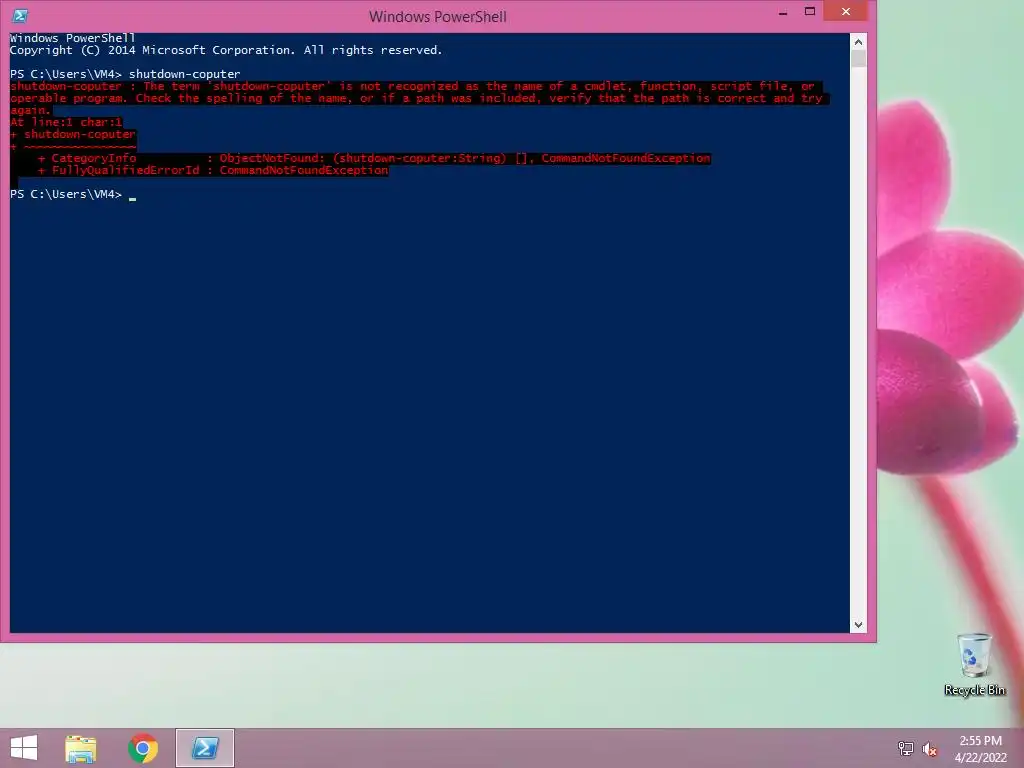Screen dimensions: 1024x768
Task: Click the muted volume tray icon
Action: [x=930, y=749]
